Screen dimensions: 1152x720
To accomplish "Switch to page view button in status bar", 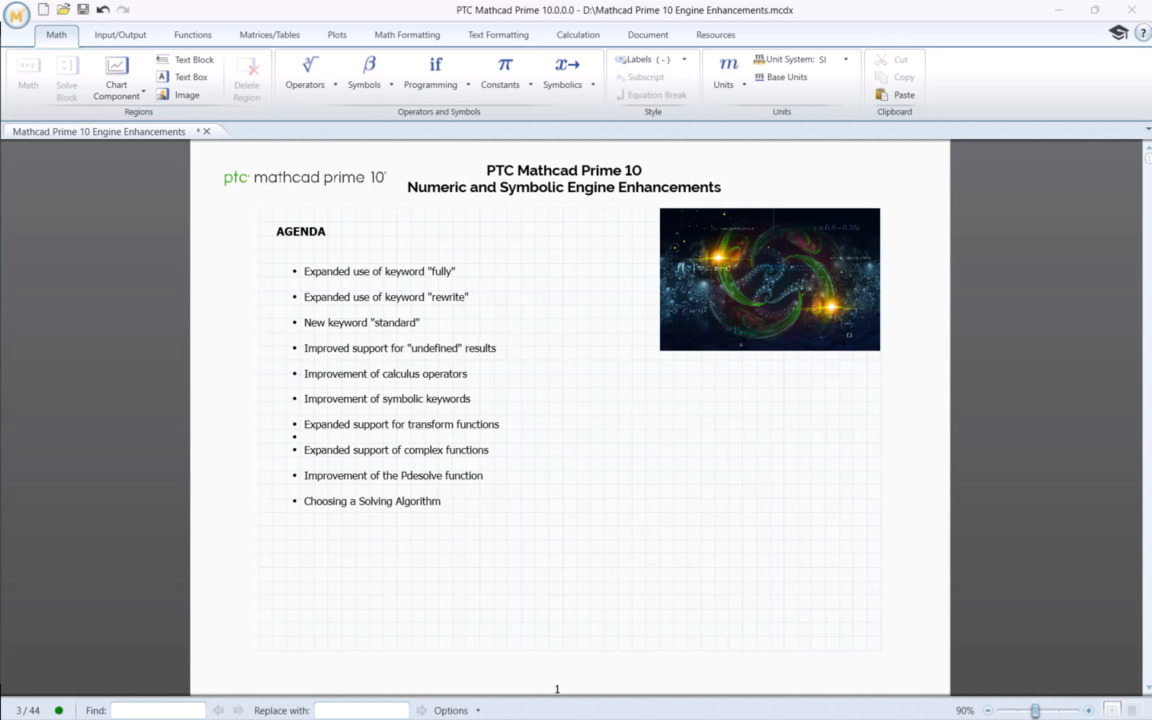I will [1111, 710].
